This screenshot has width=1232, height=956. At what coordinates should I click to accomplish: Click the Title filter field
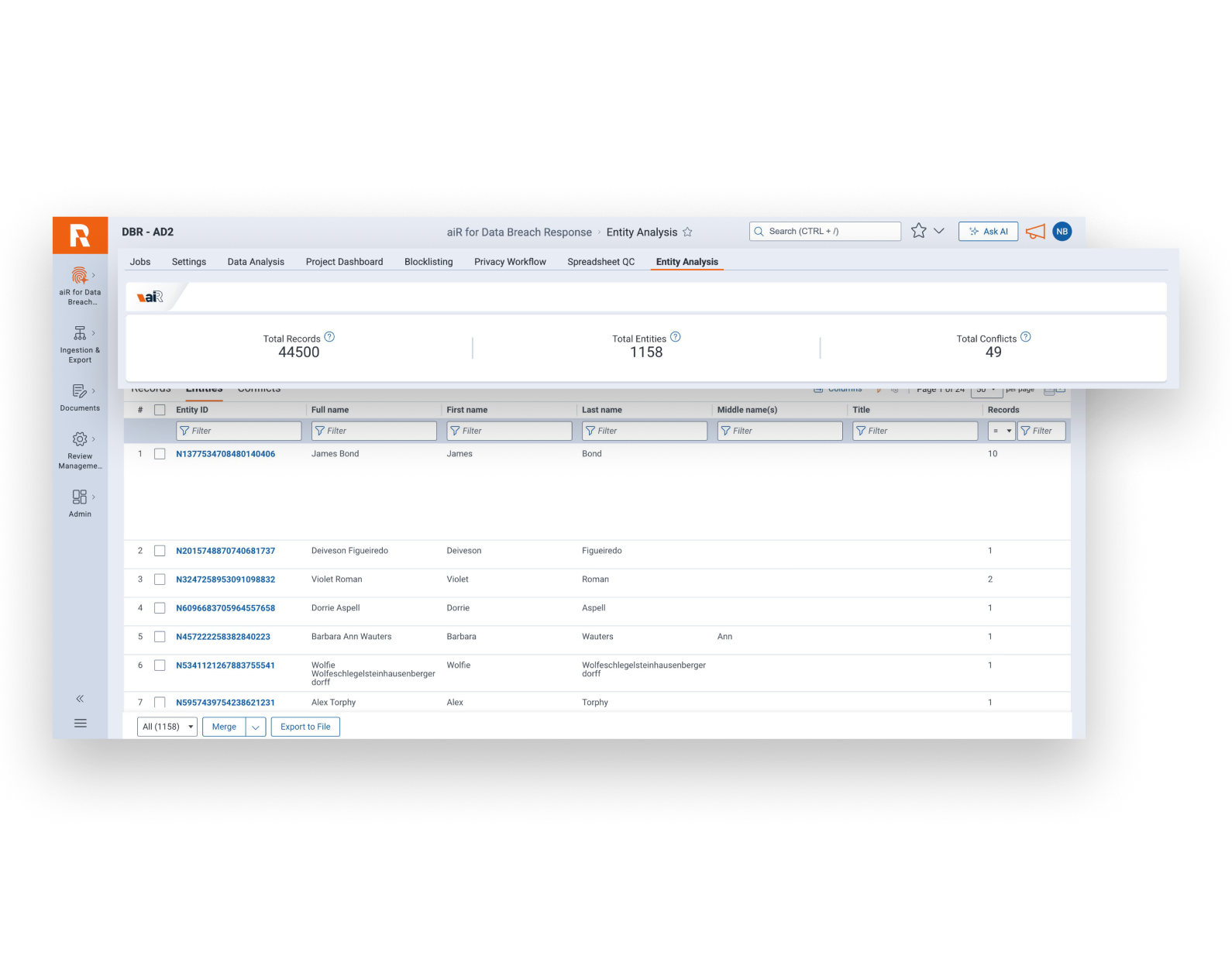point(915,431)
